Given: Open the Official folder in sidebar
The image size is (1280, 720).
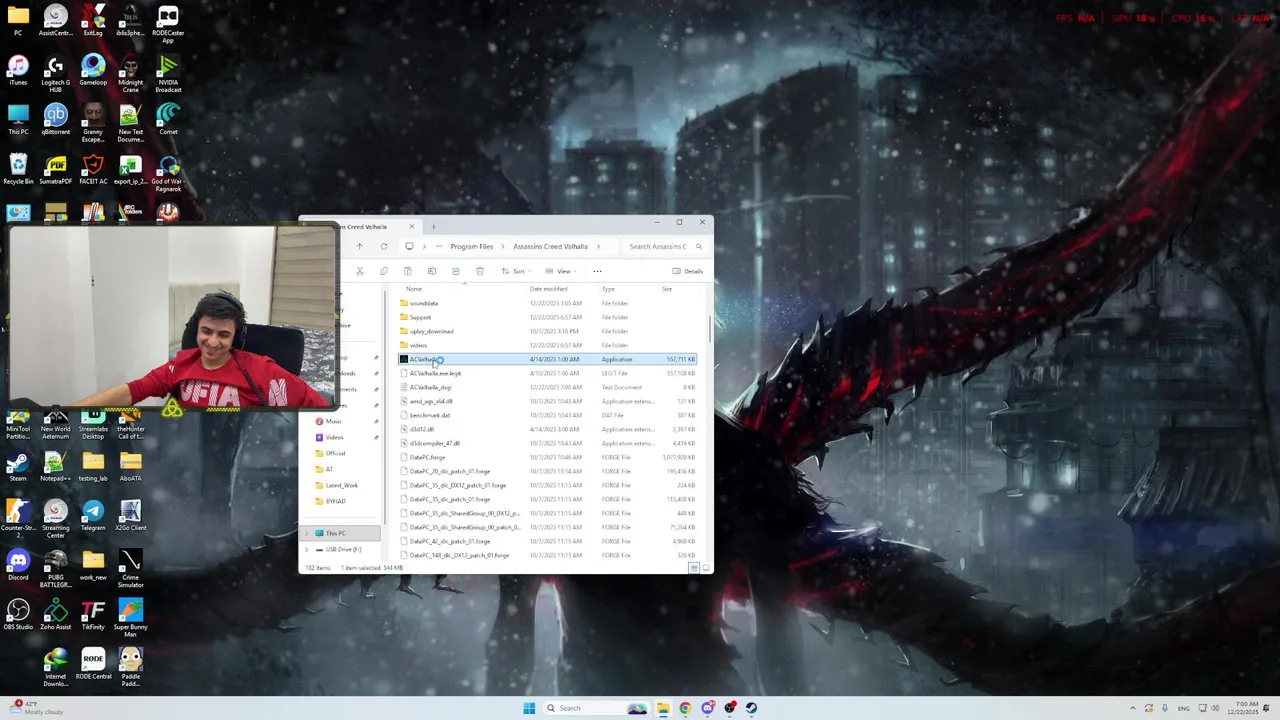Looking at the screenshot, I should pos(336,453).
